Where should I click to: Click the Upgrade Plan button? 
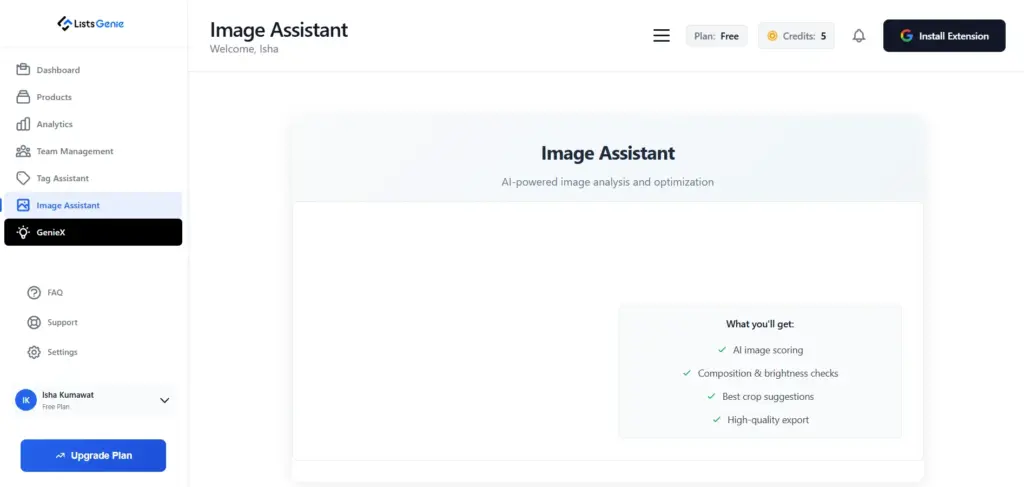(93, 456)
